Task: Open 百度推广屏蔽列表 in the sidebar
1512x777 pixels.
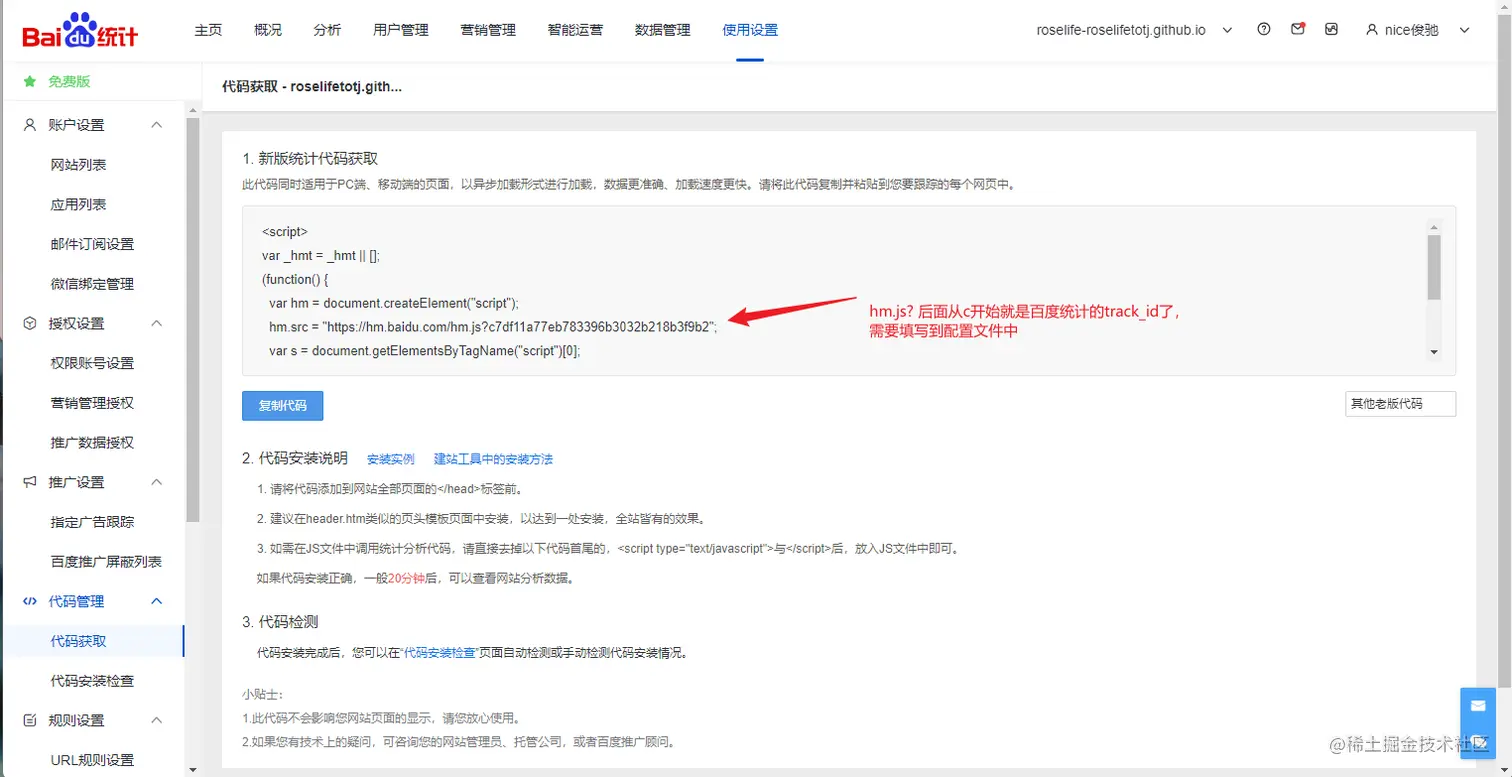Action: 106,562
